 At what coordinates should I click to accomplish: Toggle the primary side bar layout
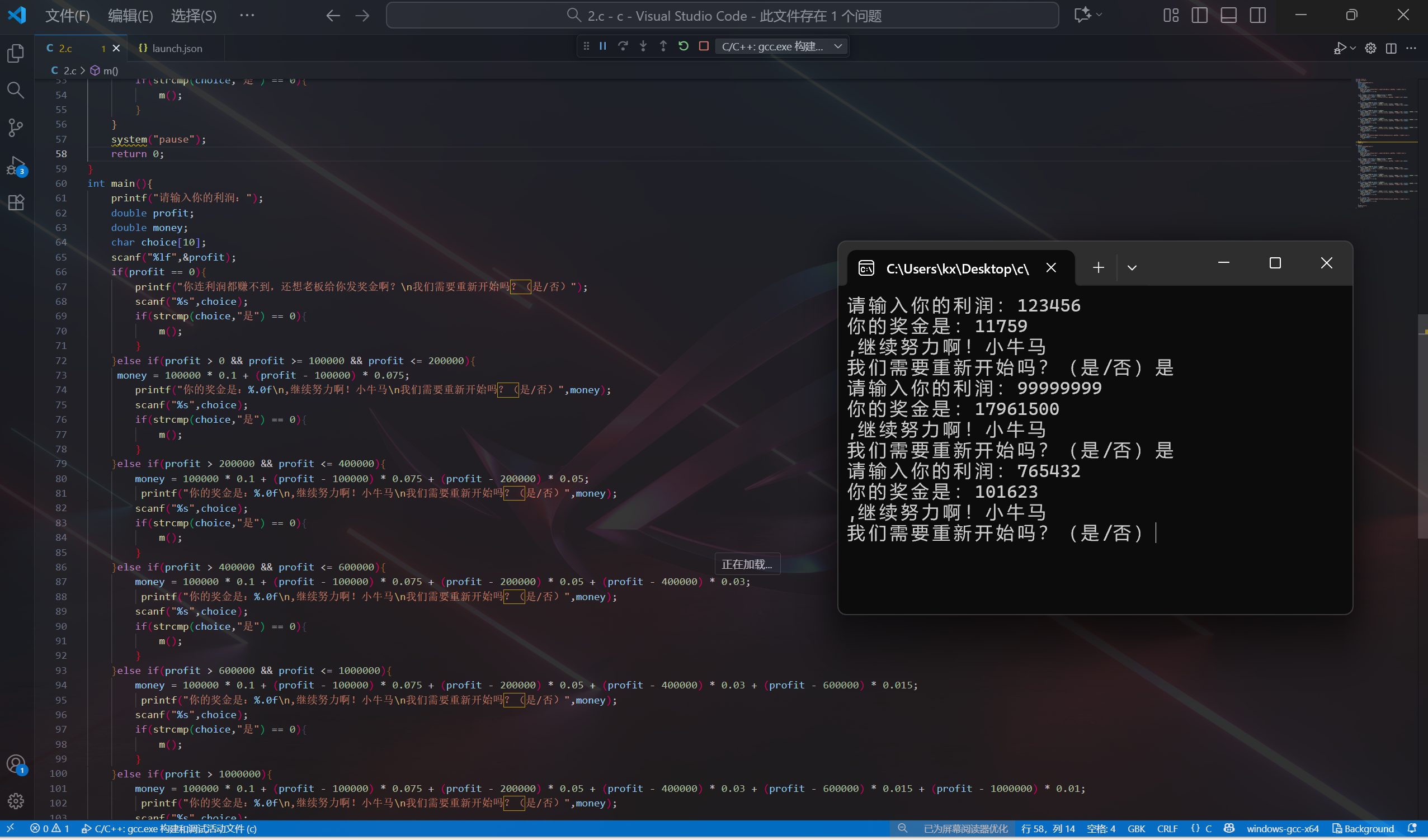(x=1199, y=15)
